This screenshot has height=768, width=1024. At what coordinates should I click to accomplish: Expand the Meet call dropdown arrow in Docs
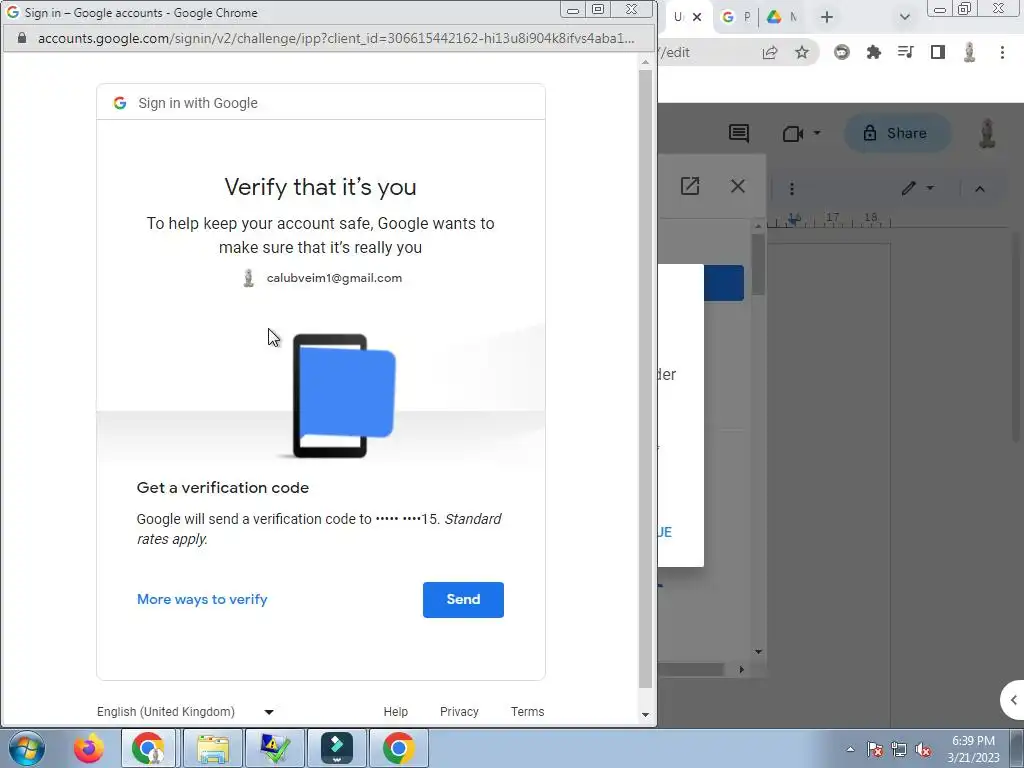[x=816, y=133]
